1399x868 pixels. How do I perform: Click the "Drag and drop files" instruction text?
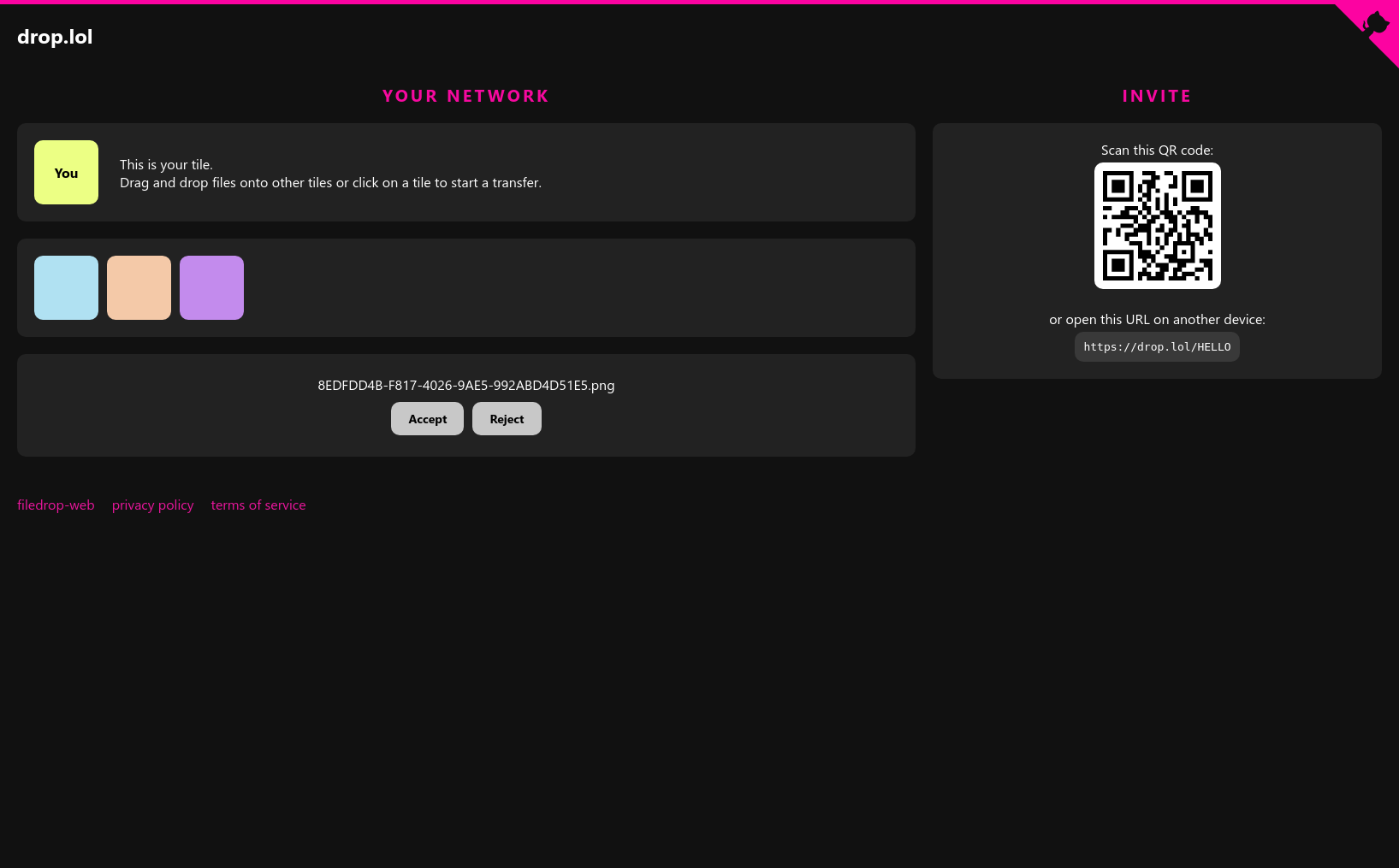coord(330,183)
